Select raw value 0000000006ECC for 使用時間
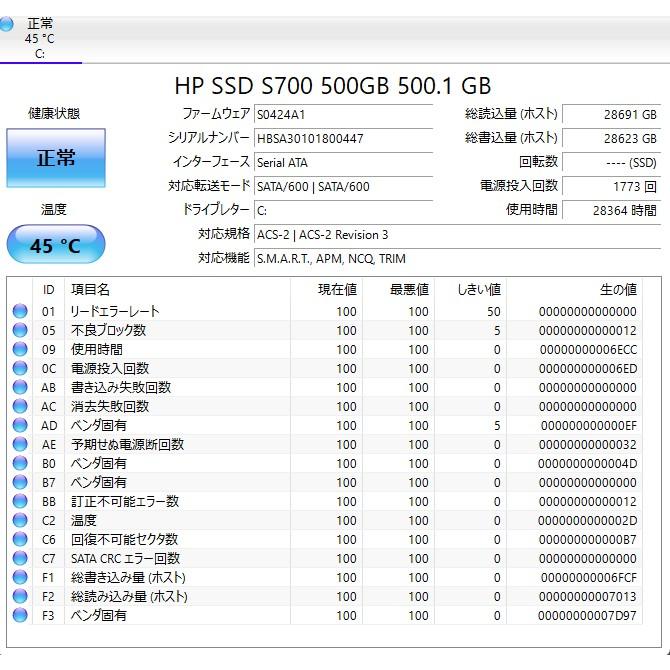 (x=588, y=350)
